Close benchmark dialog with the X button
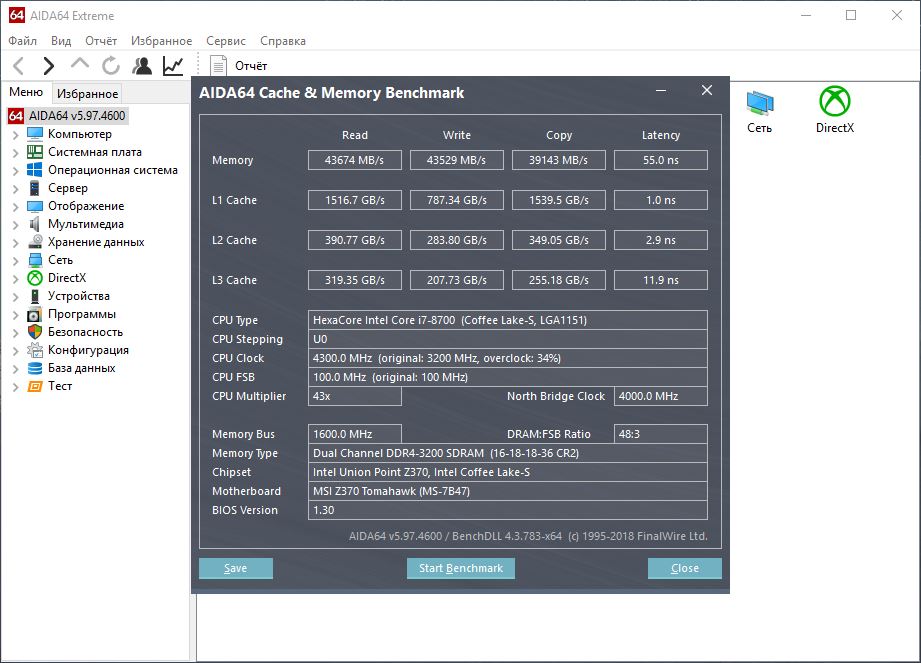Image resolution: width=921 pixels, height=663 pixels. click(x=707, y=90)
